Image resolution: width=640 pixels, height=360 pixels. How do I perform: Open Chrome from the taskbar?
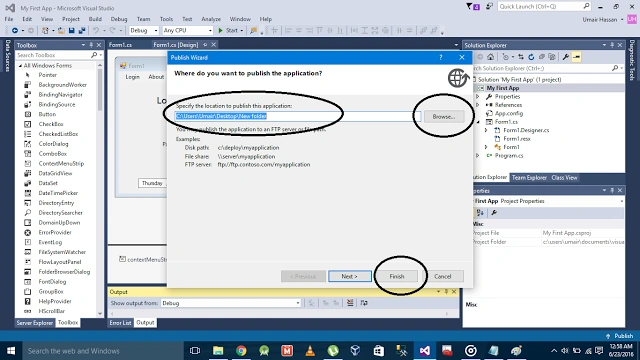(x=241, y=351)
